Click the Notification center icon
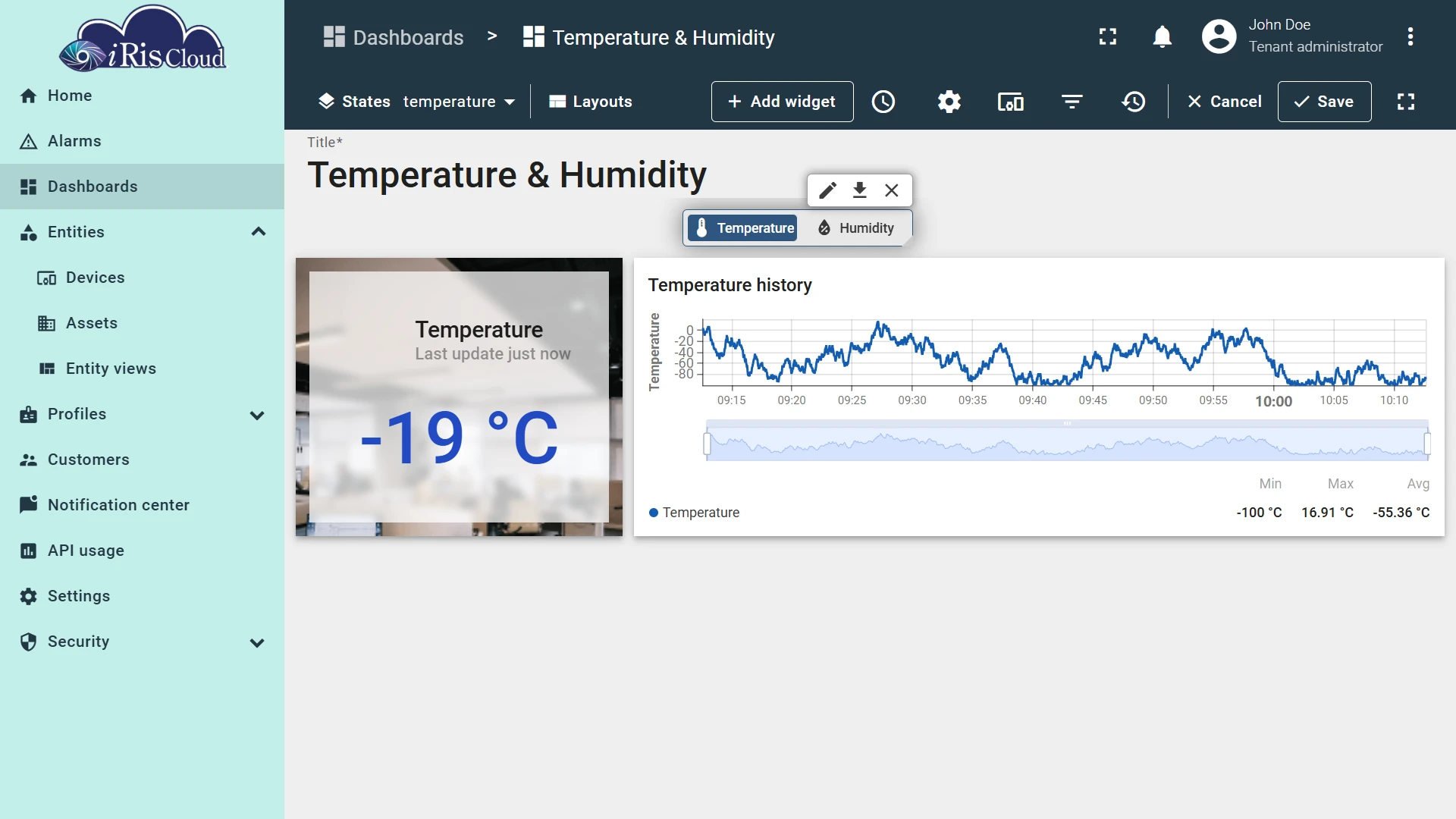This screenshot has height=819, width=1456. point(28,504)
